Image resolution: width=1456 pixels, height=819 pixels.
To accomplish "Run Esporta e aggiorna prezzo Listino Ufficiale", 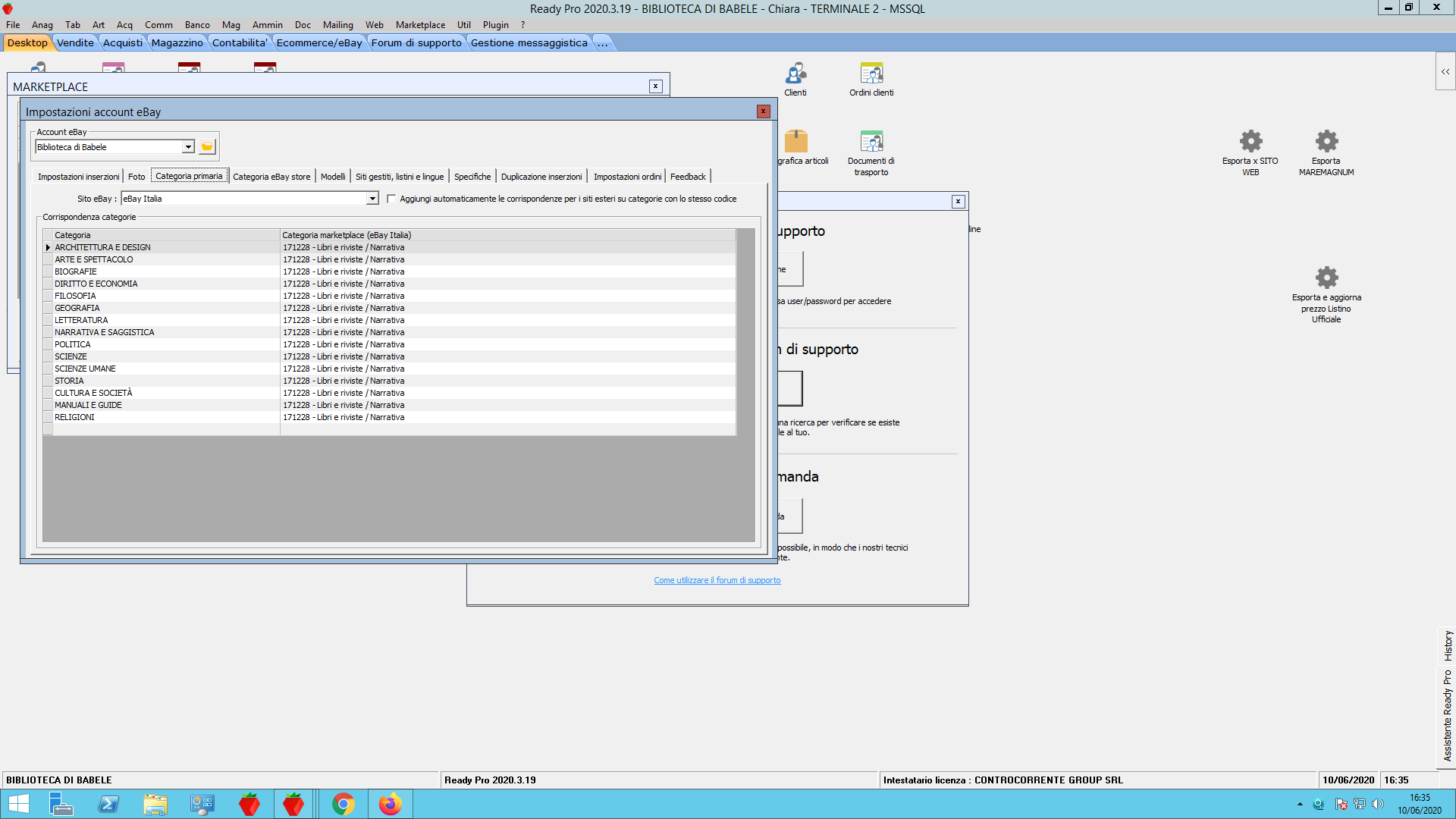I will pyautogui.click(x=1326, y=294).
